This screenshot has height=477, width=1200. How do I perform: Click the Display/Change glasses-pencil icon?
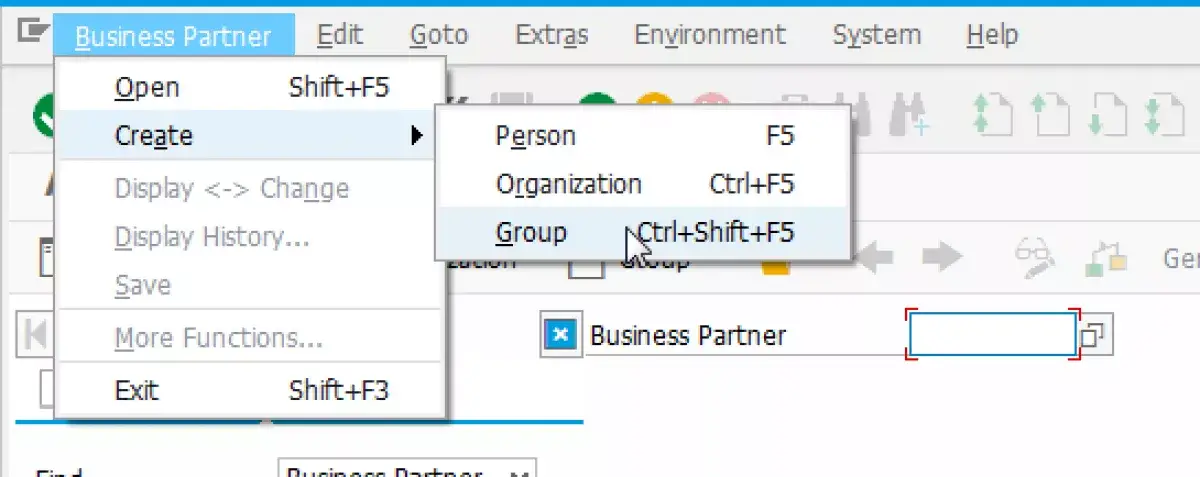[x=1034, y=258]
